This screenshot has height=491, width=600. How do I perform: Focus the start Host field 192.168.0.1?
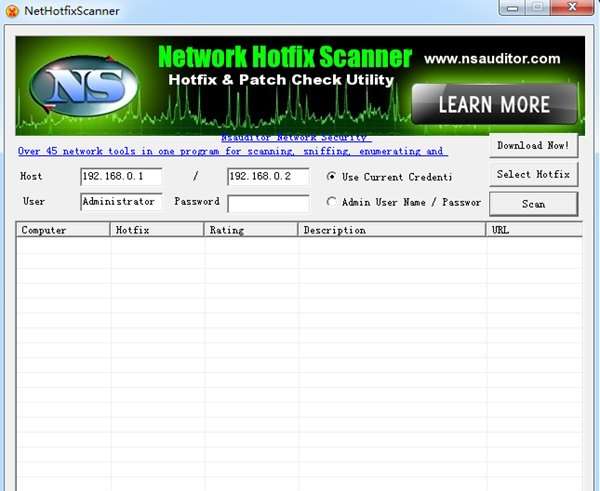121,176
